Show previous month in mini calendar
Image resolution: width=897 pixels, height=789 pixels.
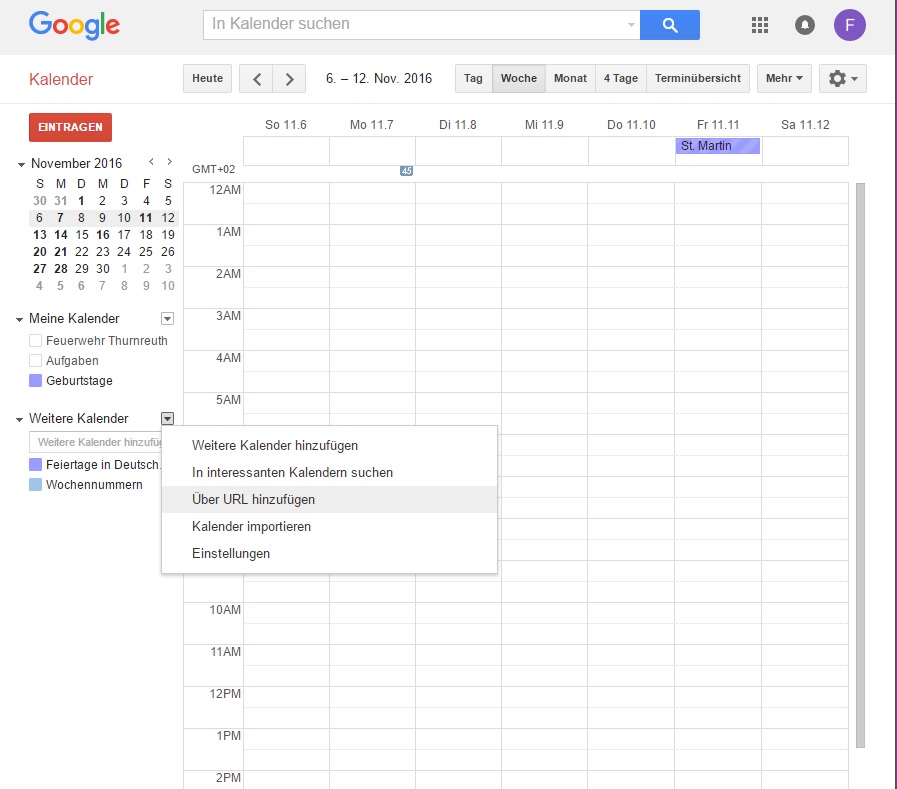151,162
